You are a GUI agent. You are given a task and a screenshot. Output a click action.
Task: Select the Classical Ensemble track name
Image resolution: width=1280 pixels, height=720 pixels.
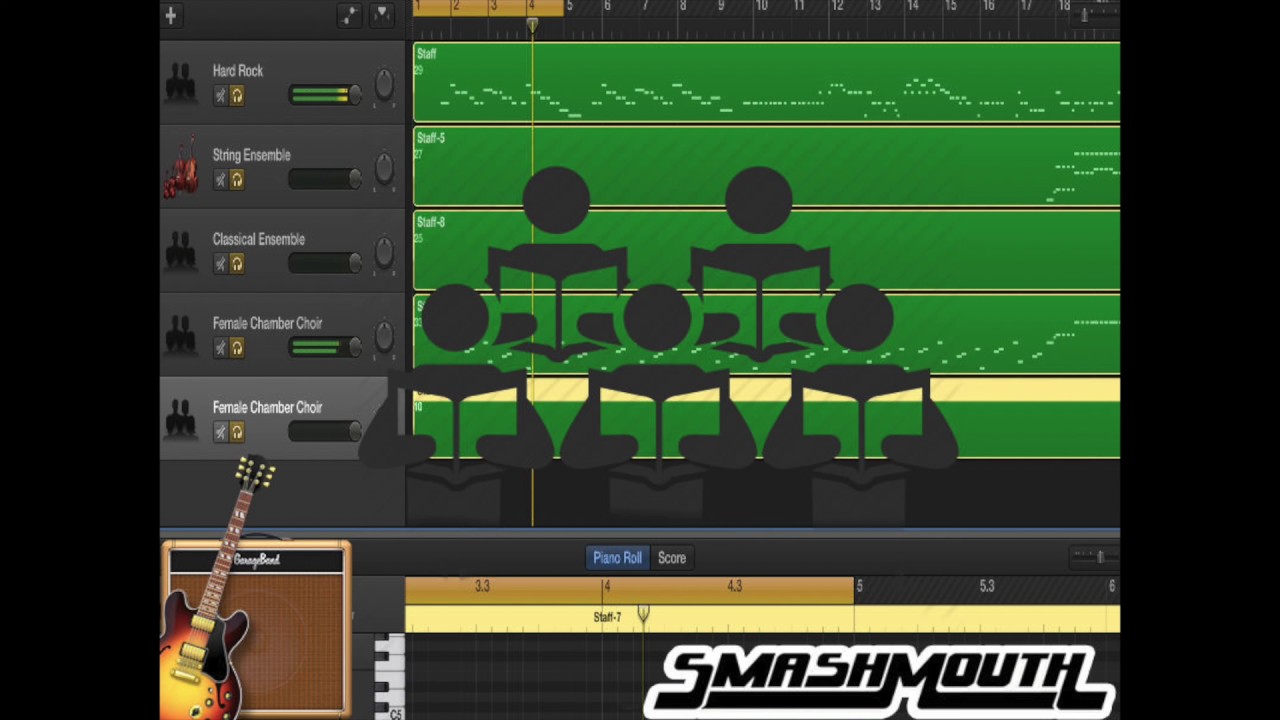[x=258, y=239]
